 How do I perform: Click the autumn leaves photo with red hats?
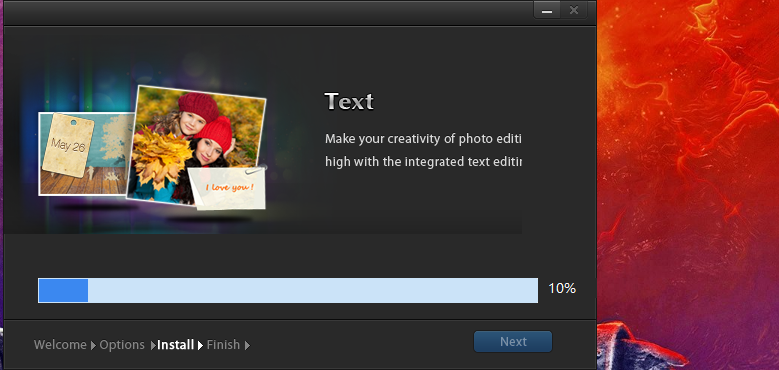(x=196, y=146)
